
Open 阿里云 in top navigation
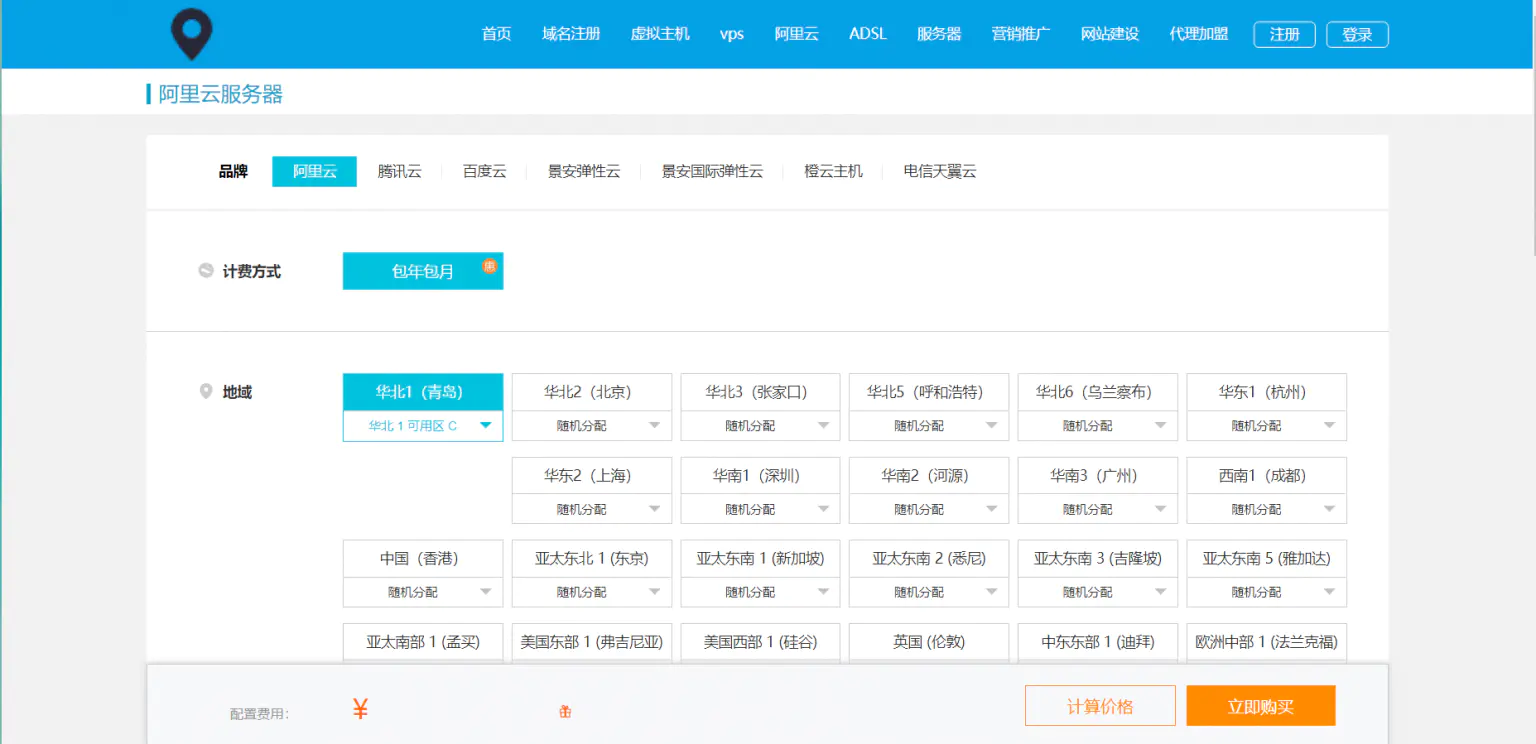pos(797,34)
